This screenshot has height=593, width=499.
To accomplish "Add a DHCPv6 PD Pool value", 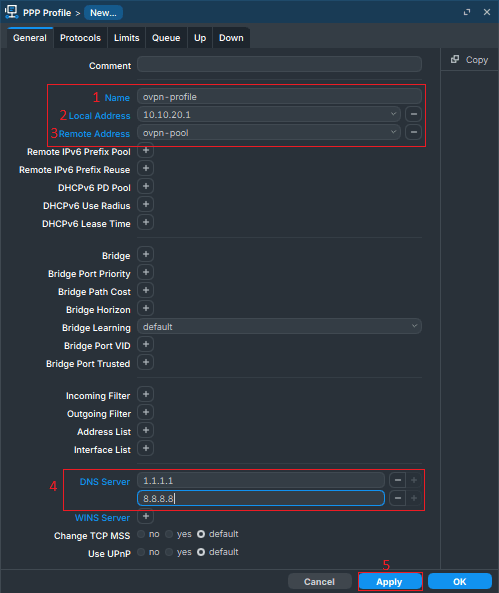I will tap(146, 186).
